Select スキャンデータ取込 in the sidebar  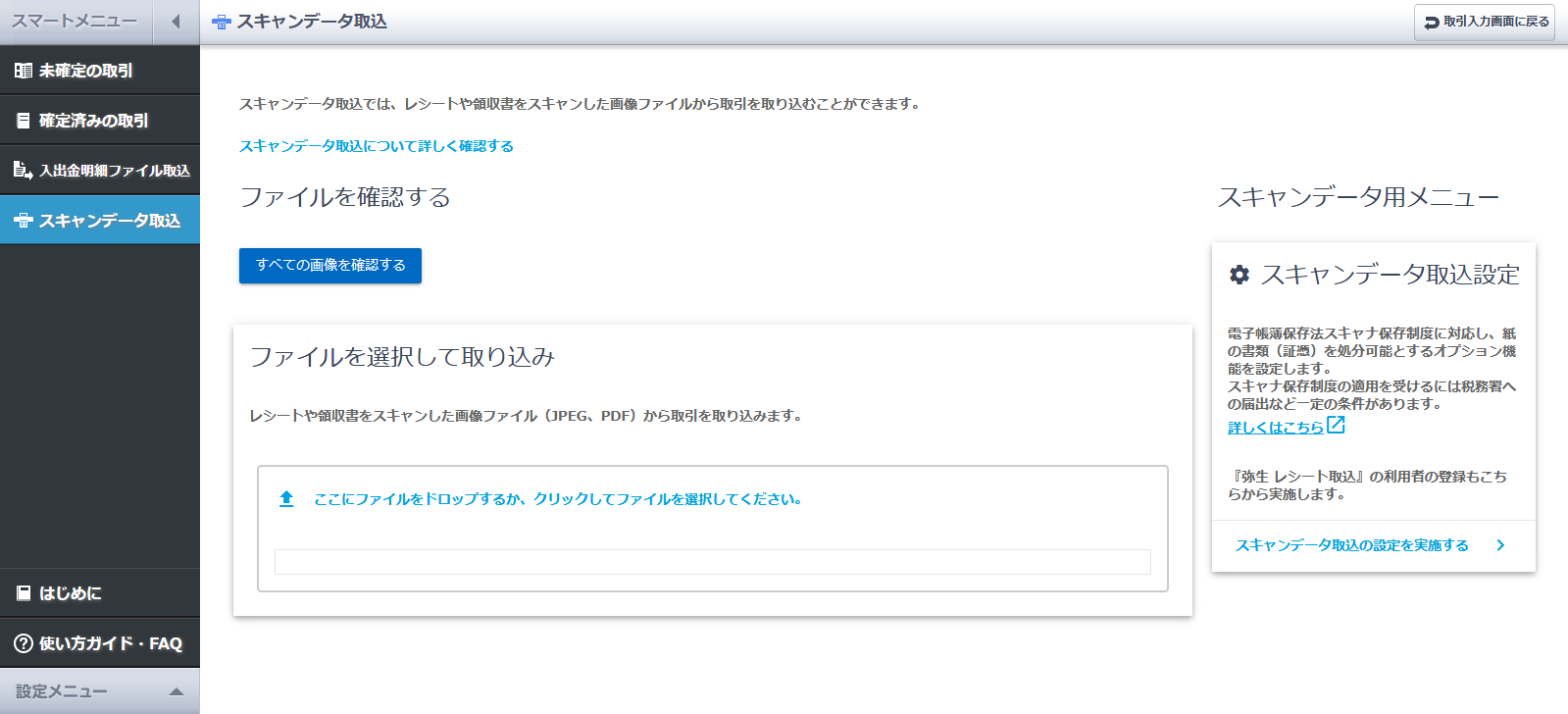click(100, 221)
